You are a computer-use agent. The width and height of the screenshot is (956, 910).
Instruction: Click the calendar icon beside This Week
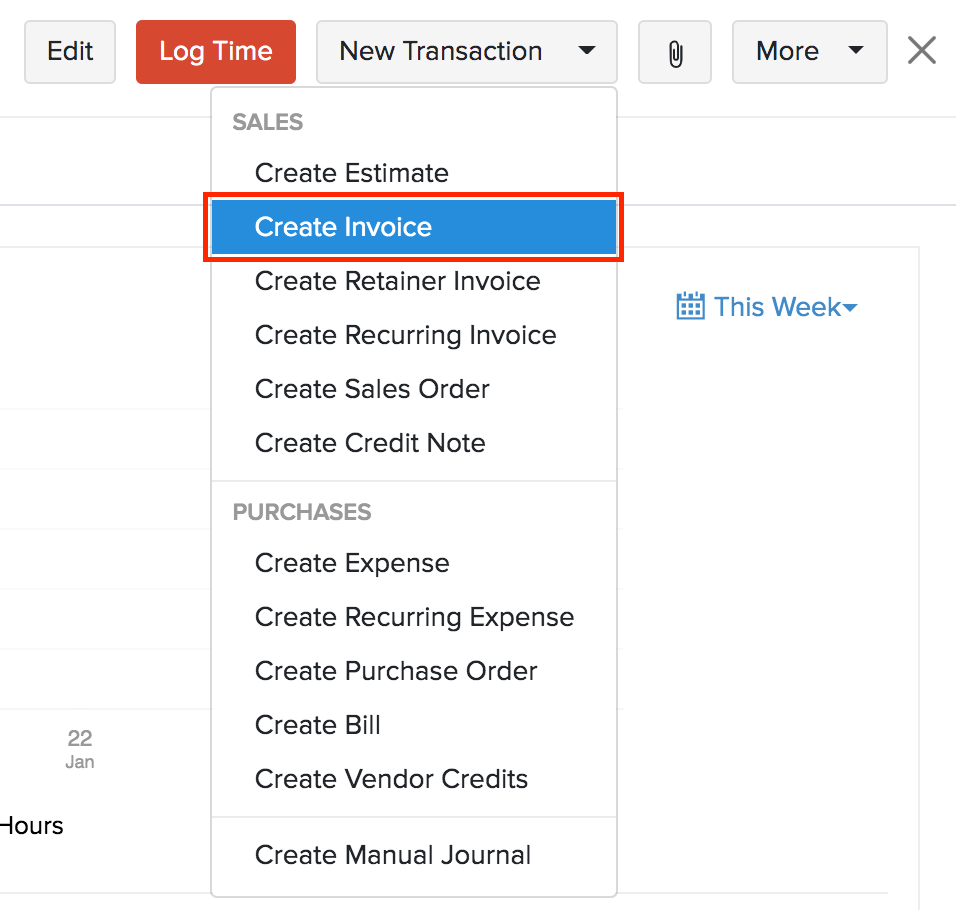[691, 306]
